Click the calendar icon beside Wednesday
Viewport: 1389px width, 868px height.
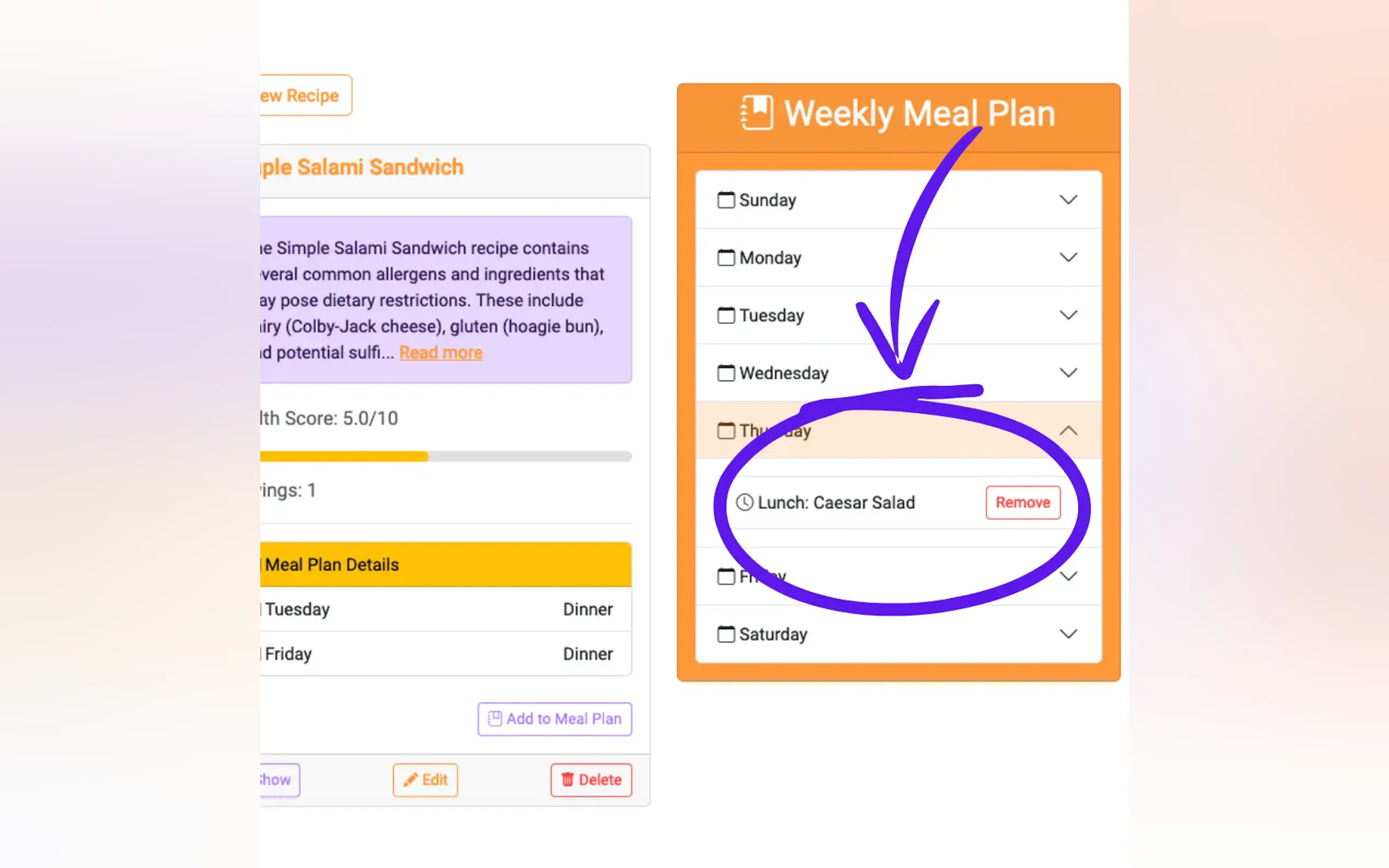[726, 373]
